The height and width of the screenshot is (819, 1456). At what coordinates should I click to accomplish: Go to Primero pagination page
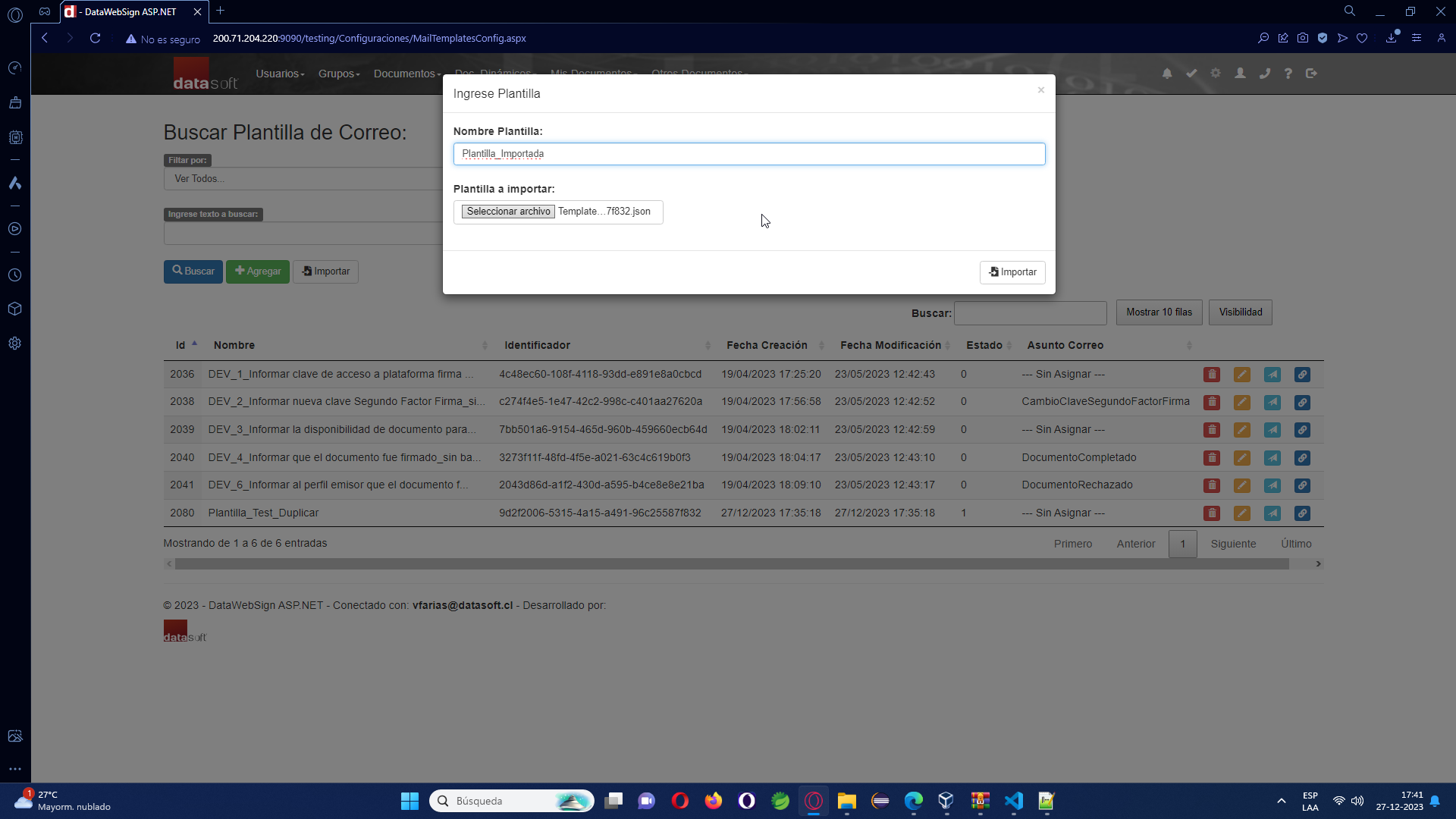[x=1072, y=544]
